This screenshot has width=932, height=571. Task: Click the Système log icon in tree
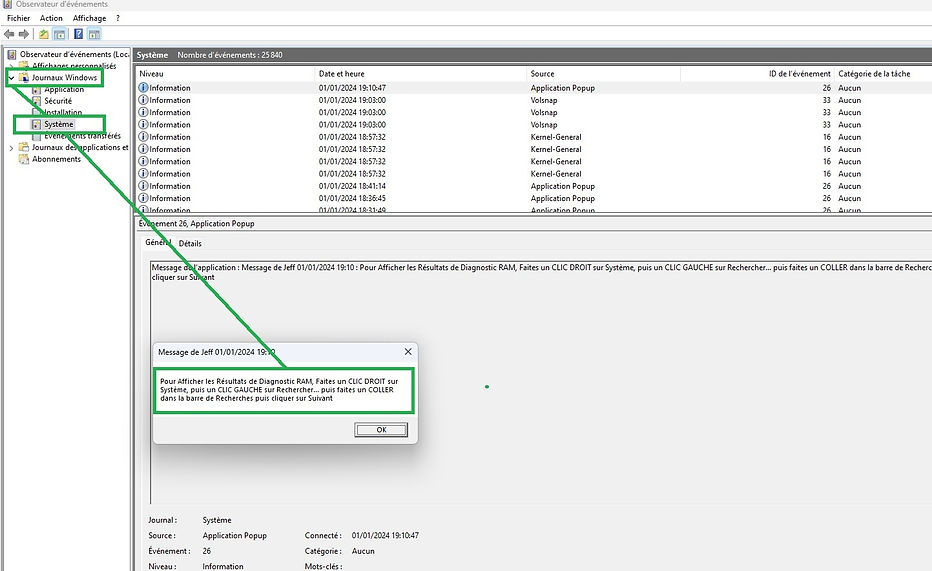click(x=36, y=124)
